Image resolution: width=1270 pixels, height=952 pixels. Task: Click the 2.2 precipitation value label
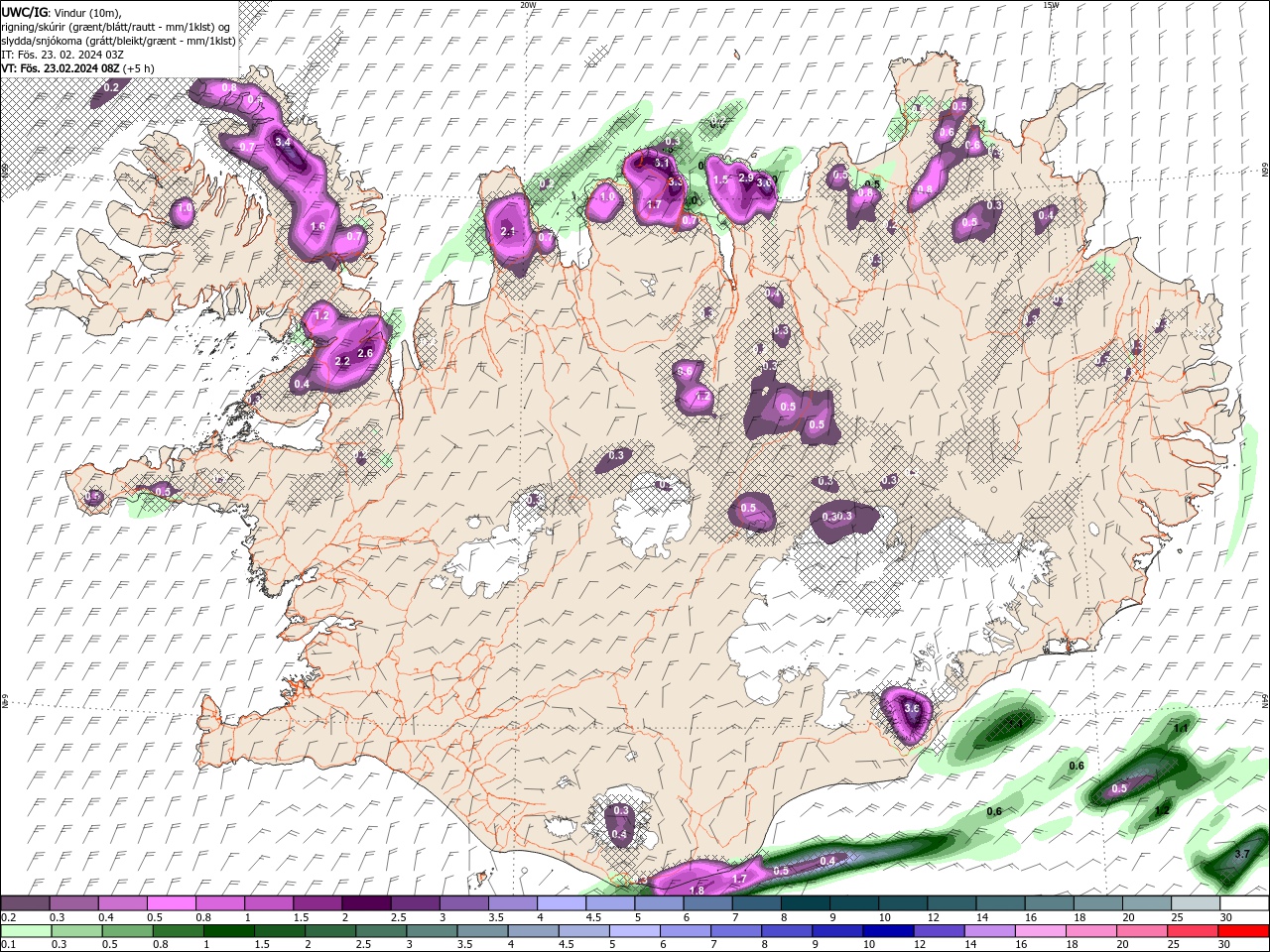(342, 362)
